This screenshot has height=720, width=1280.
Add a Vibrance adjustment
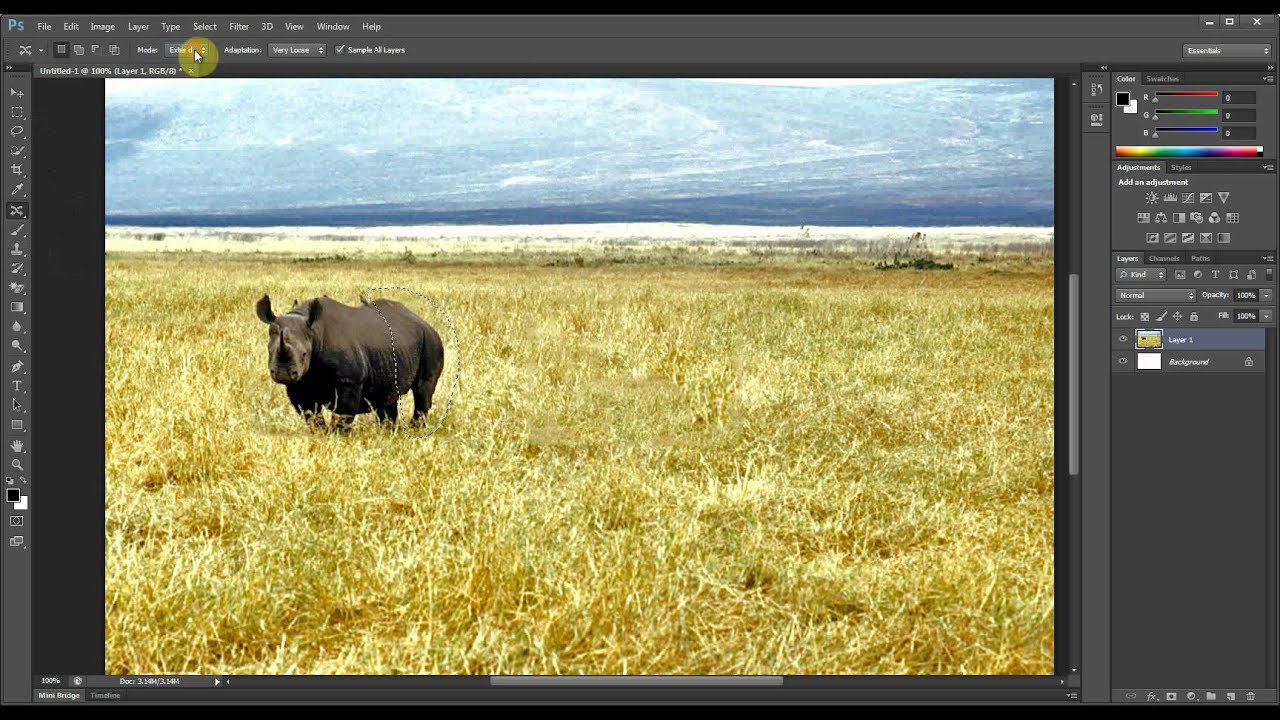[x=1223, y=198]
